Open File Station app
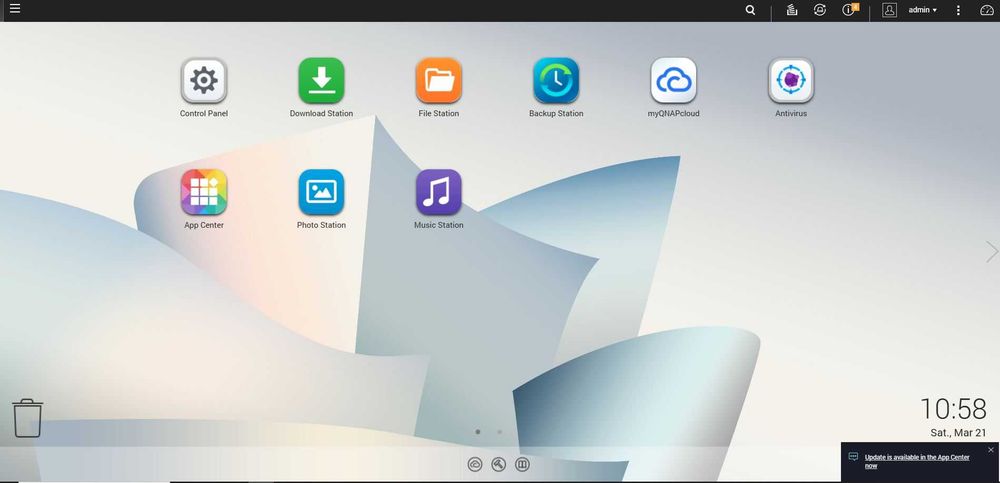The width and height of the screenshot is (1000, 483). [439, 80]
